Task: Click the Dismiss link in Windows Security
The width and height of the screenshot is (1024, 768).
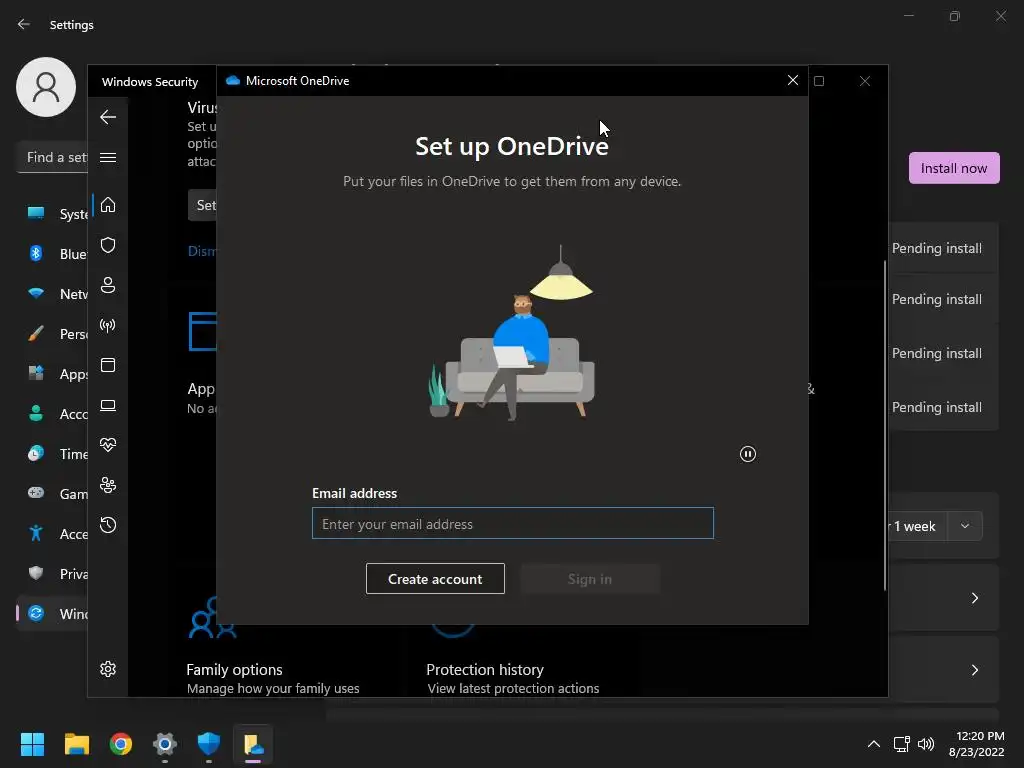Action: click(202, 251)
